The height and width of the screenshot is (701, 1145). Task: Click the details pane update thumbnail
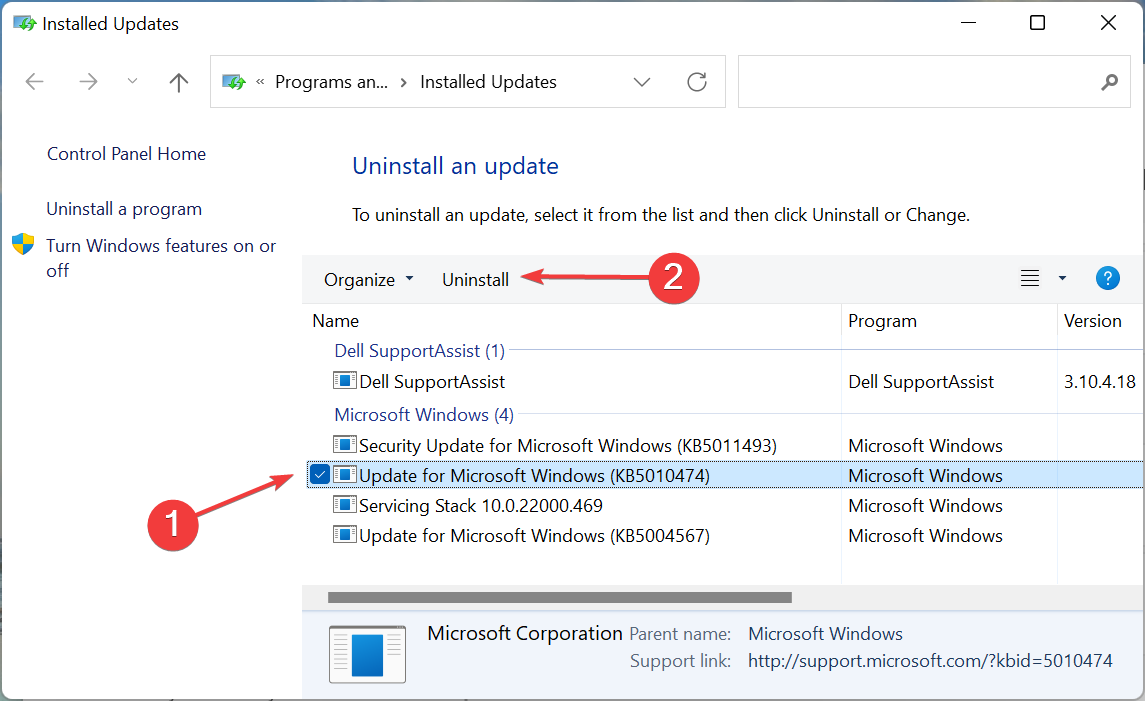pyautogui.click(x=367, y=654)
